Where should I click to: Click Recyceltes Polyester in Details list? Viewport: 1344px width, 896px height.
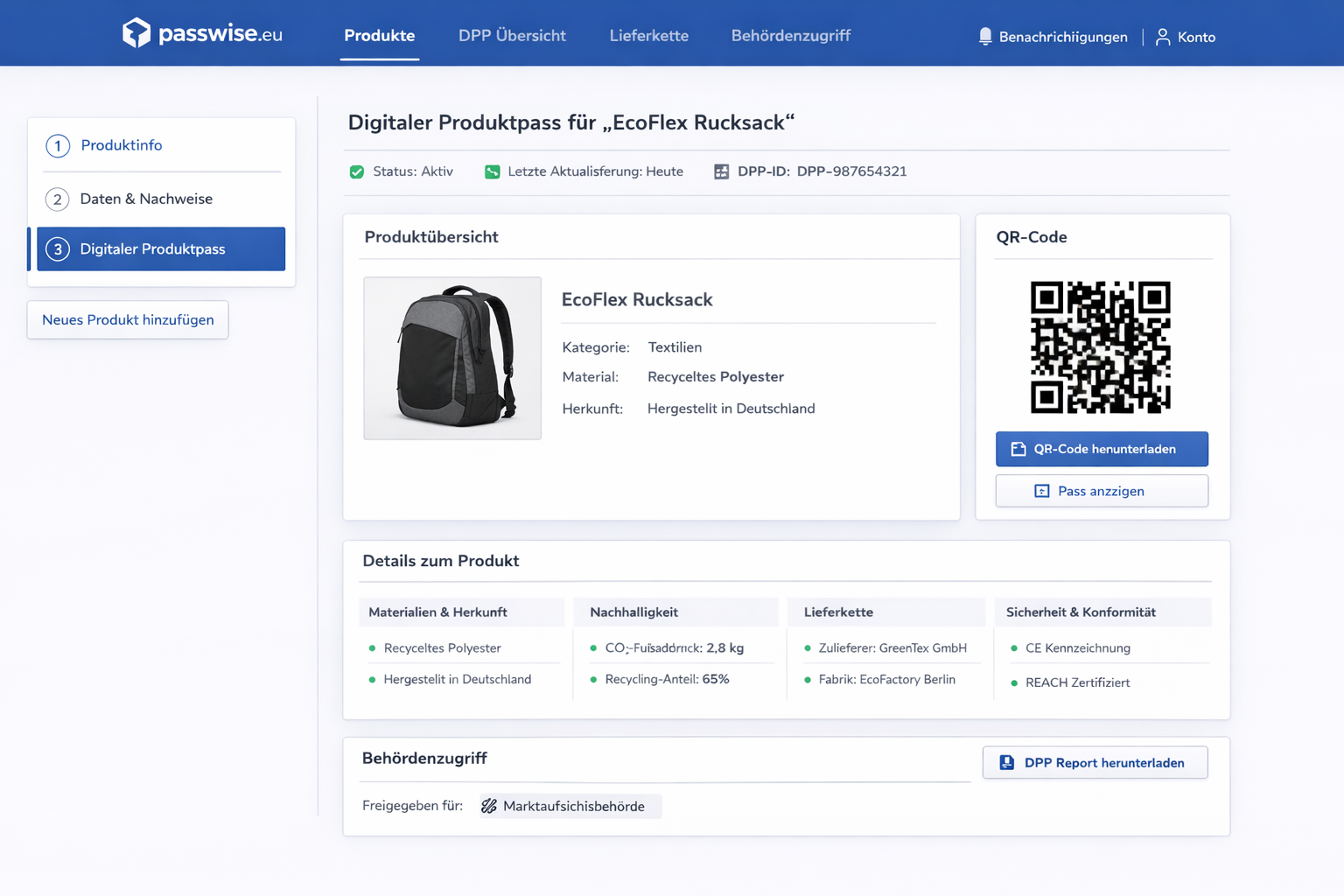pyautogui.click(x=442, y=648)
